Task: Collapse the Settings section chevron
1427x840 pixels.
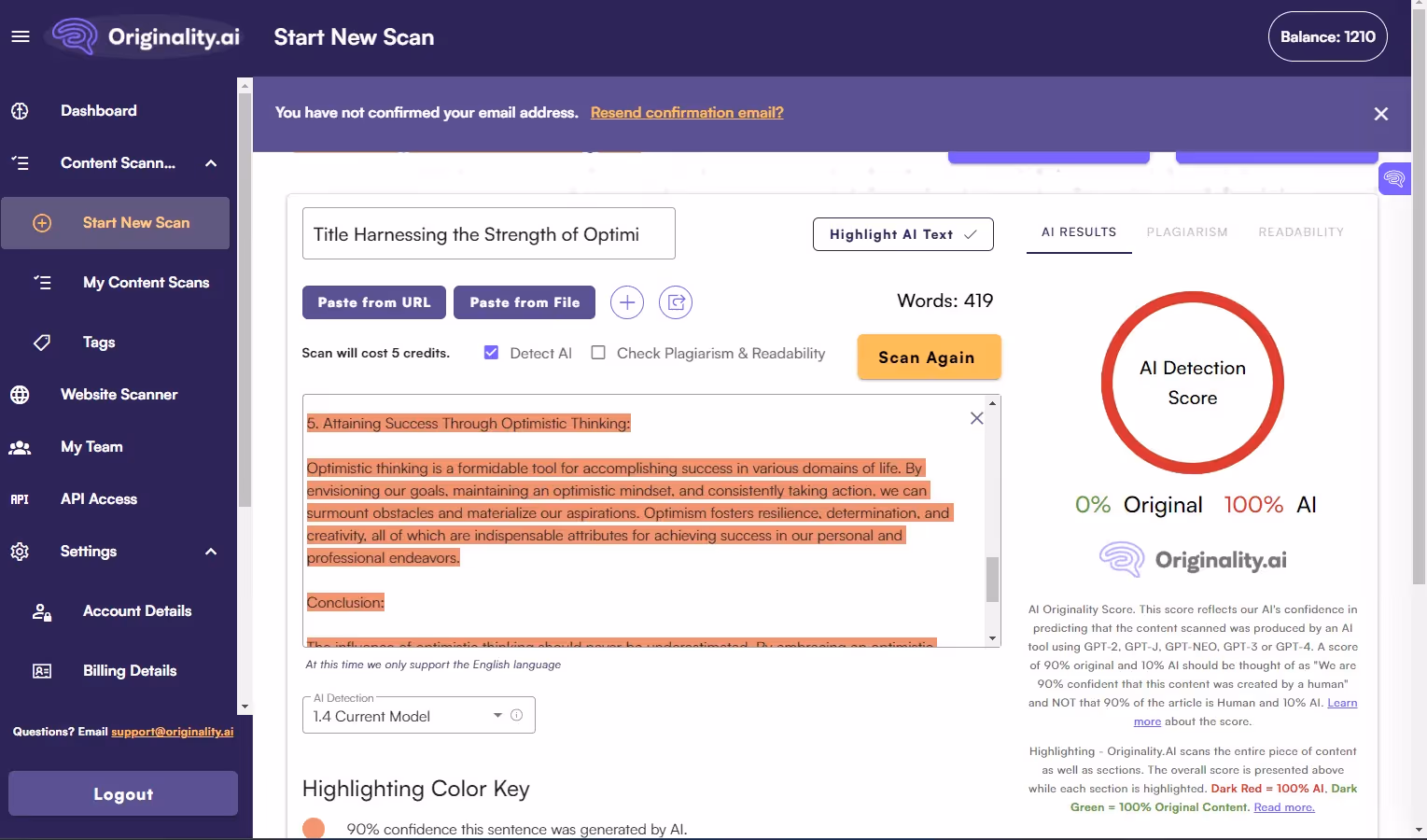Action: [211, 552]
